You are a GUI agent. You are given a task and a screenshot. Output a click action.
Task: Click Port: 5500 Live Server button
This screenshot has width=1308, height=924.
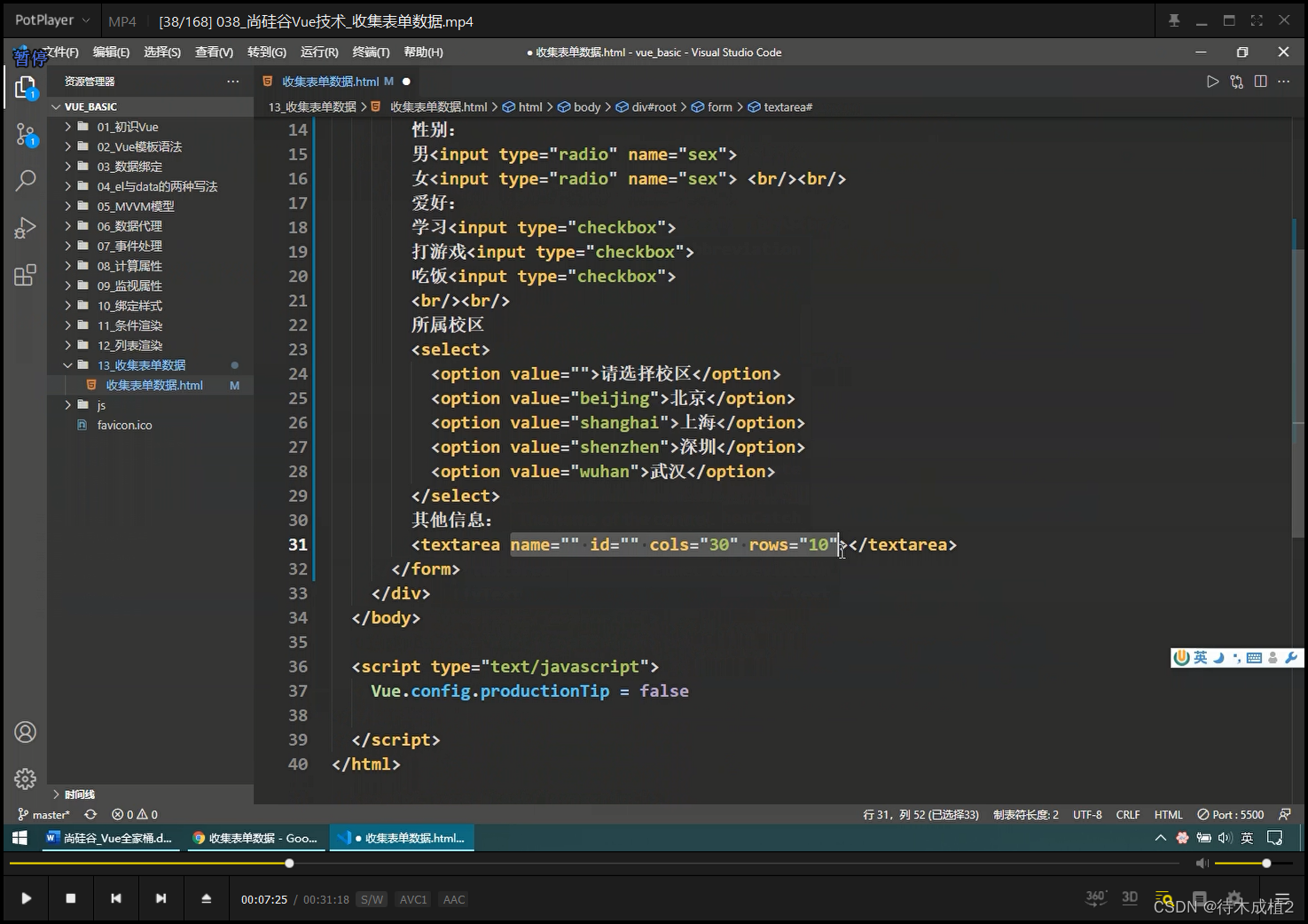(x=1231, y=814)
